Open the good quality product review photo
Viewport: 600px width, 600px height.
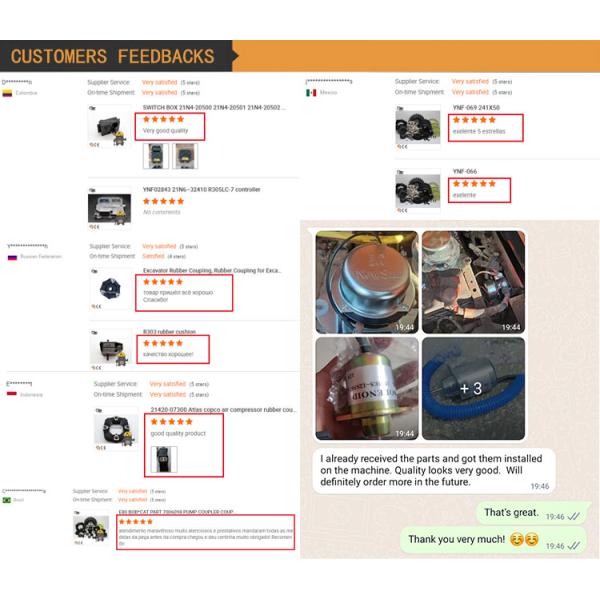tap(164, 459)
